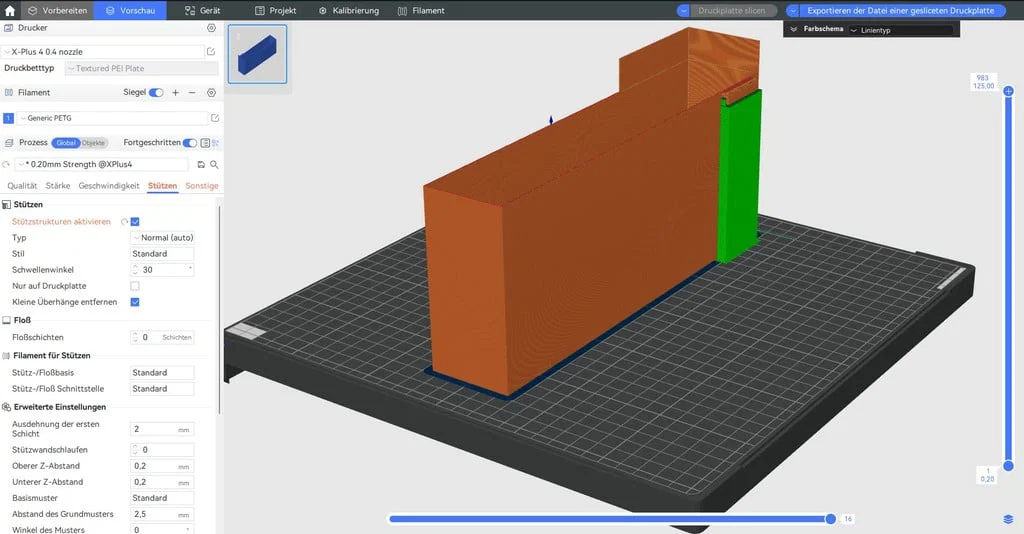Uncheck Kleine Überhänge entfernen
Viewport: 1024px width, 534px height.
coord(135,302)
